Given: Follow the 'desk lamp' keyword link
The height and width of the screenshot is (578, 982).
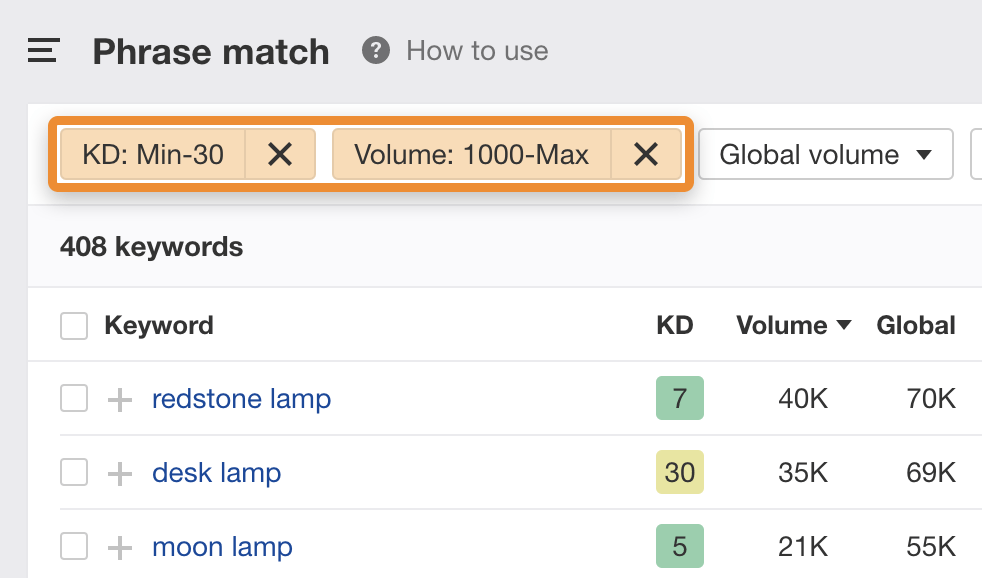Looking at the screenshot, I should (x=216, y=472).
